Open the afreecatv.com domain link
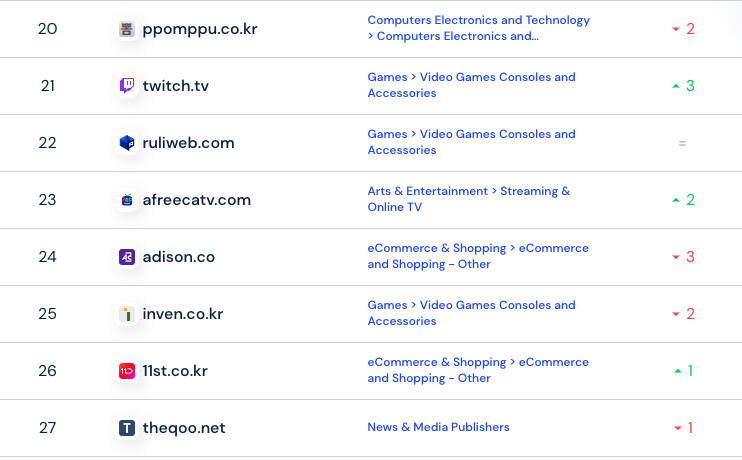This screenshot has height=460, width=742. pos(196,200)
